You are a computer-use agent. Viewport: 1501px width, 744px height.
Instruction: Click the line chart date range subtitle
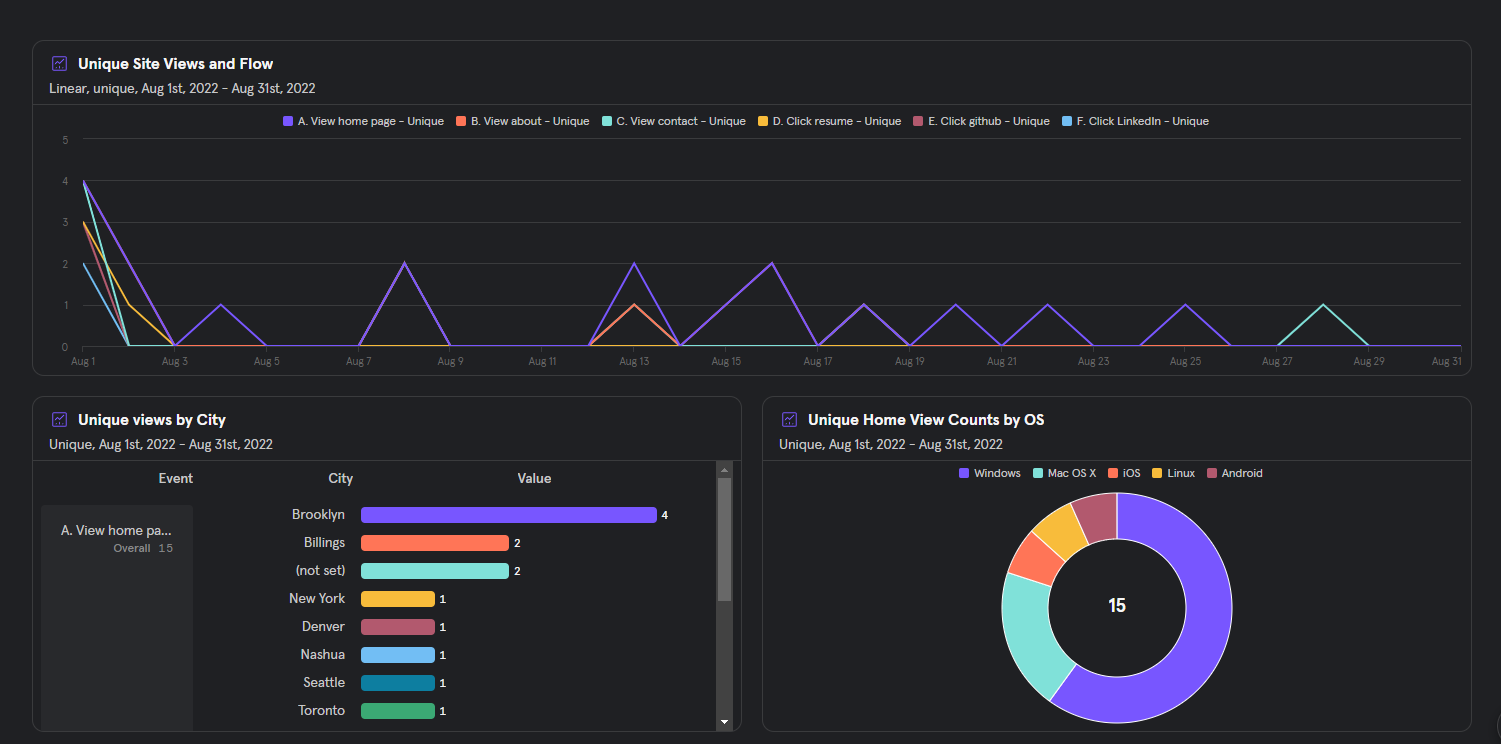[182, 88]
